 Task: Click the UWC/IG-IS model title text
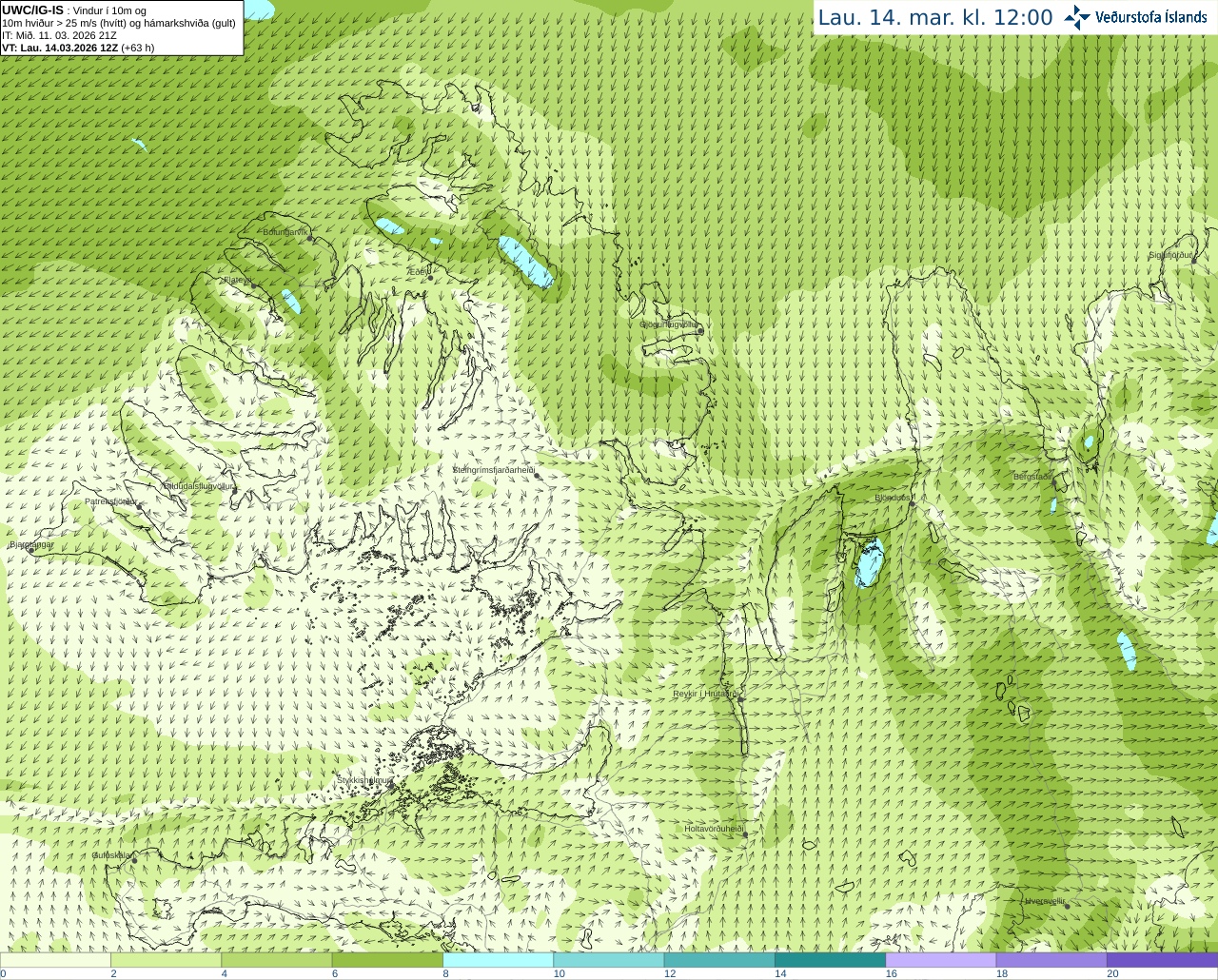[x=33, y=10]
